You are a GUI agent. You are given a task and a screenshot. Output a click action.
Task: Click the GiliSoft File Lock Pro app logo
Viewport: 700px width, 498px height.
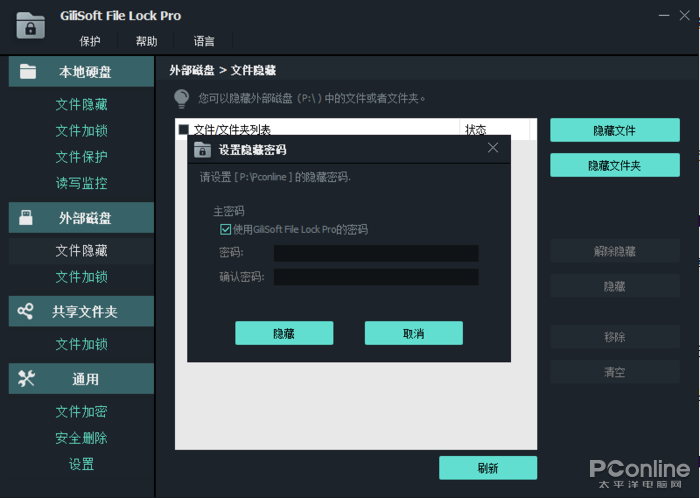[x=30, y=25]
